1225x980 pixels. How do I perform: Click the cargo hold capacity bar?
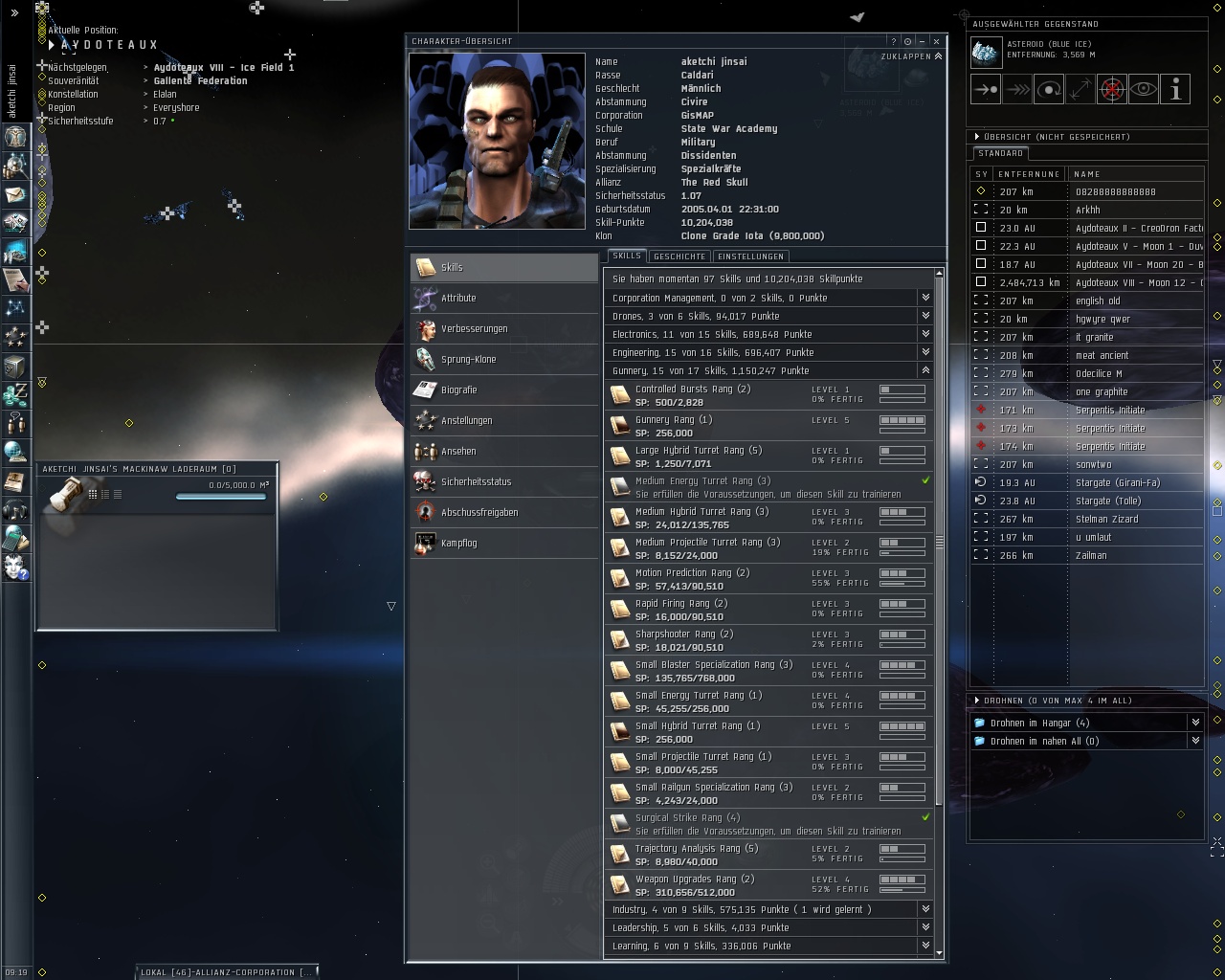[223, 497]
